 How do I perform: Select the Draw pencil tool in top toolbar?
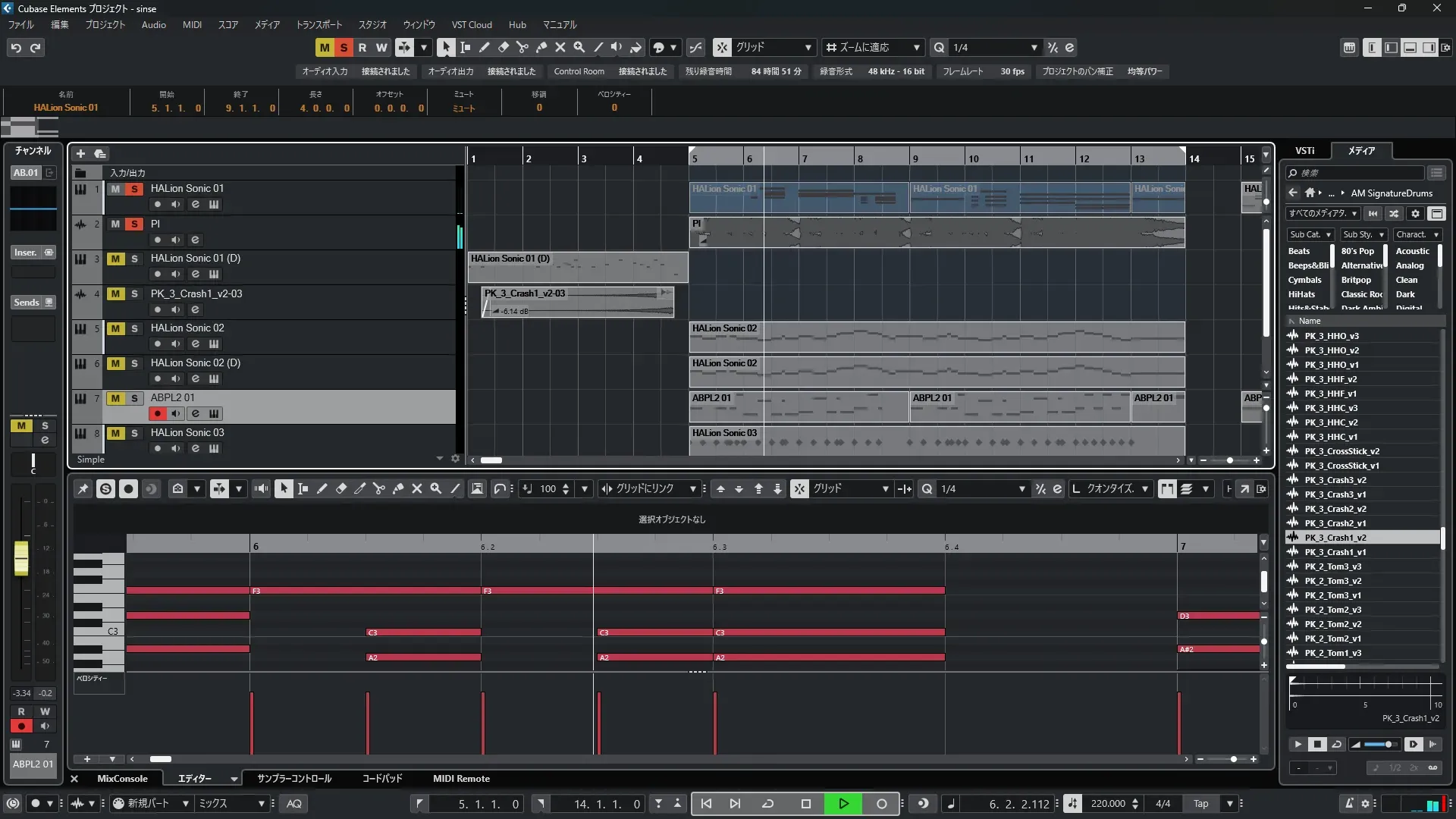[x=485, y=47]
